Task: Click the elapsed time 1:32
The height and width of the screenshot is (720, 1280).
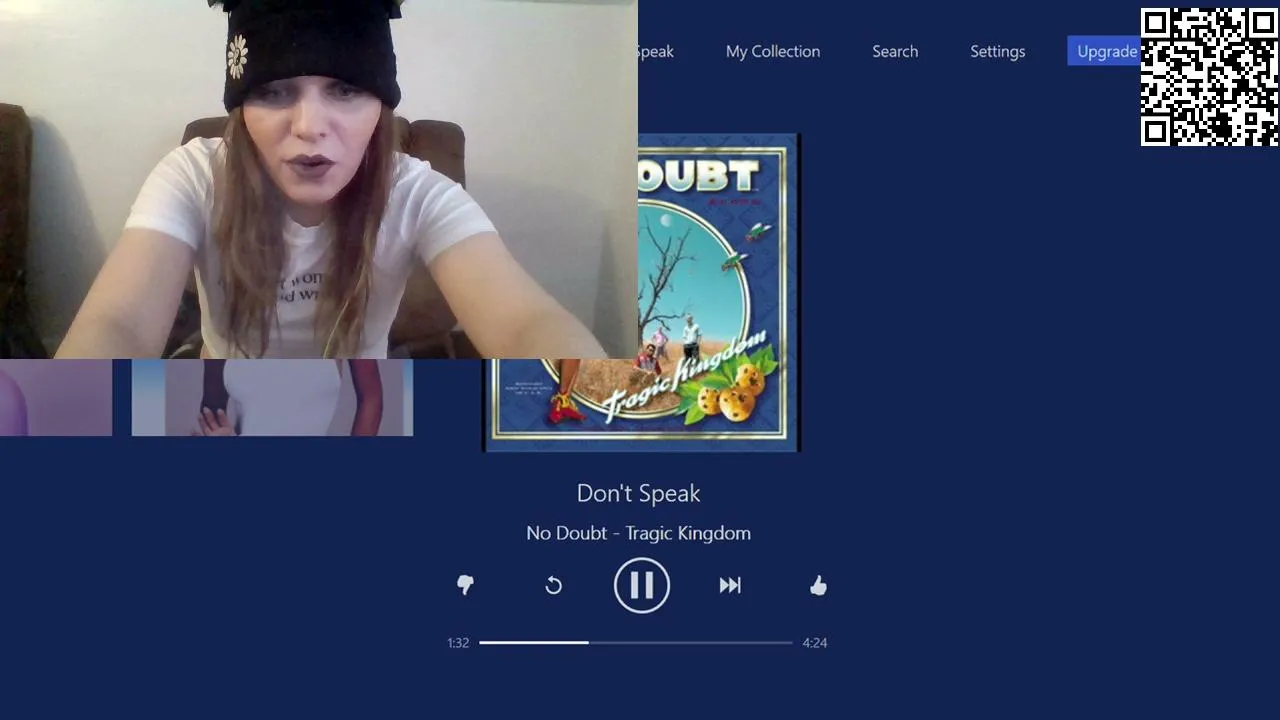Action: [458, 643]
